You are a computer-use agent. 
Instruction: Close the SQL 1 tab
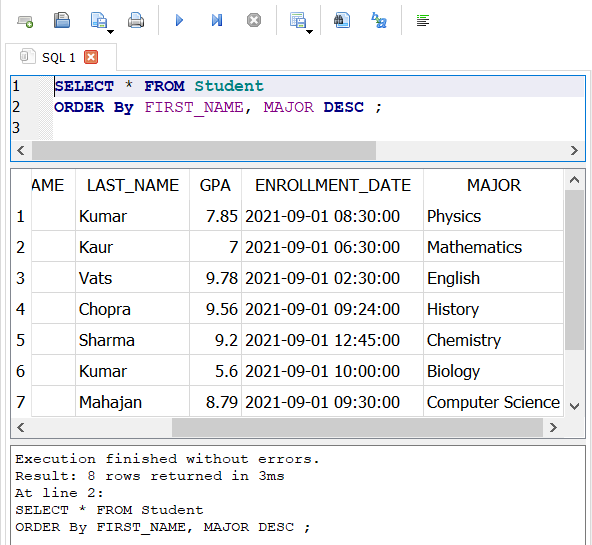pos(91,57)
